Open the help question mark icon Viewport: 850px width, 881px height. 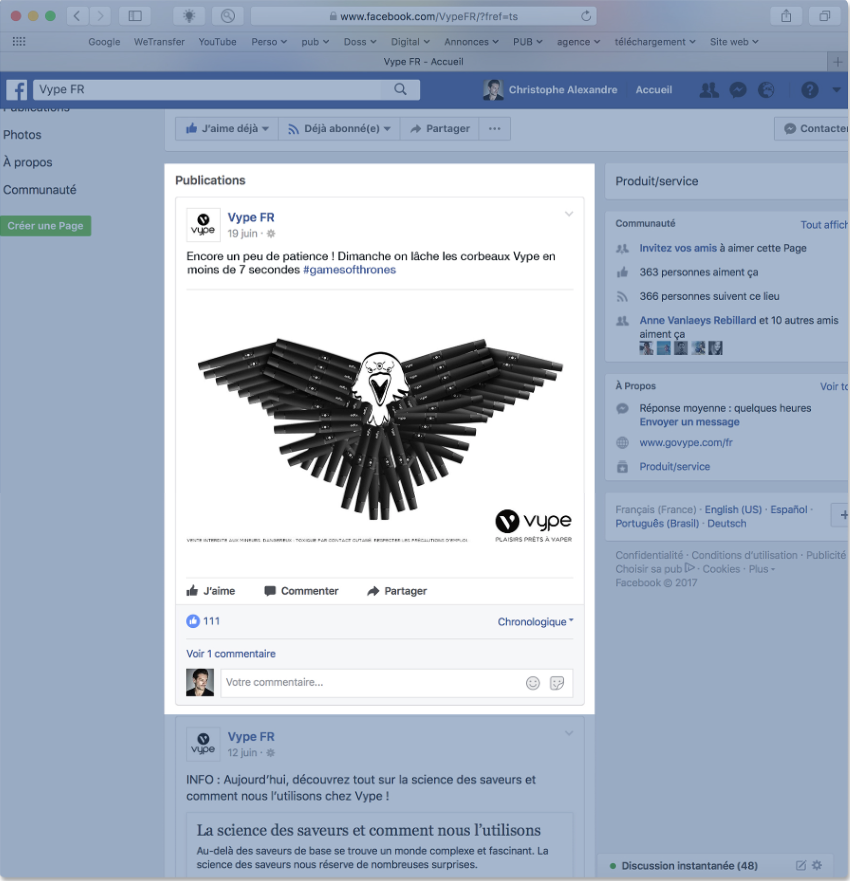810,90
